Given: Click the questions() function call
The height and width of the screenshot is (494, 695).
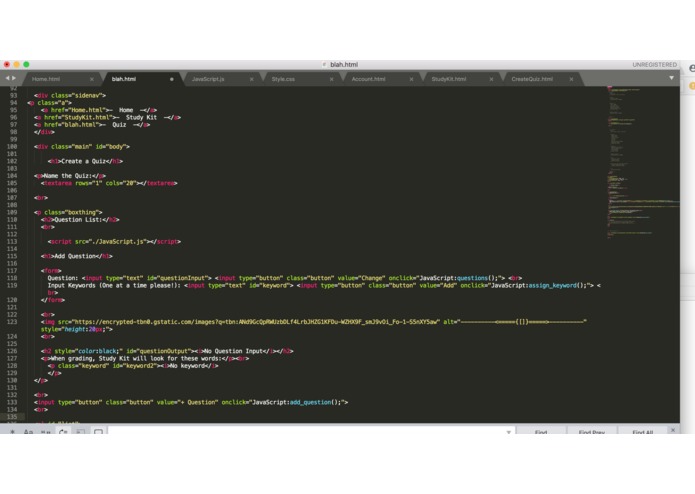Looking at the screenshot, I should (477, 278).
